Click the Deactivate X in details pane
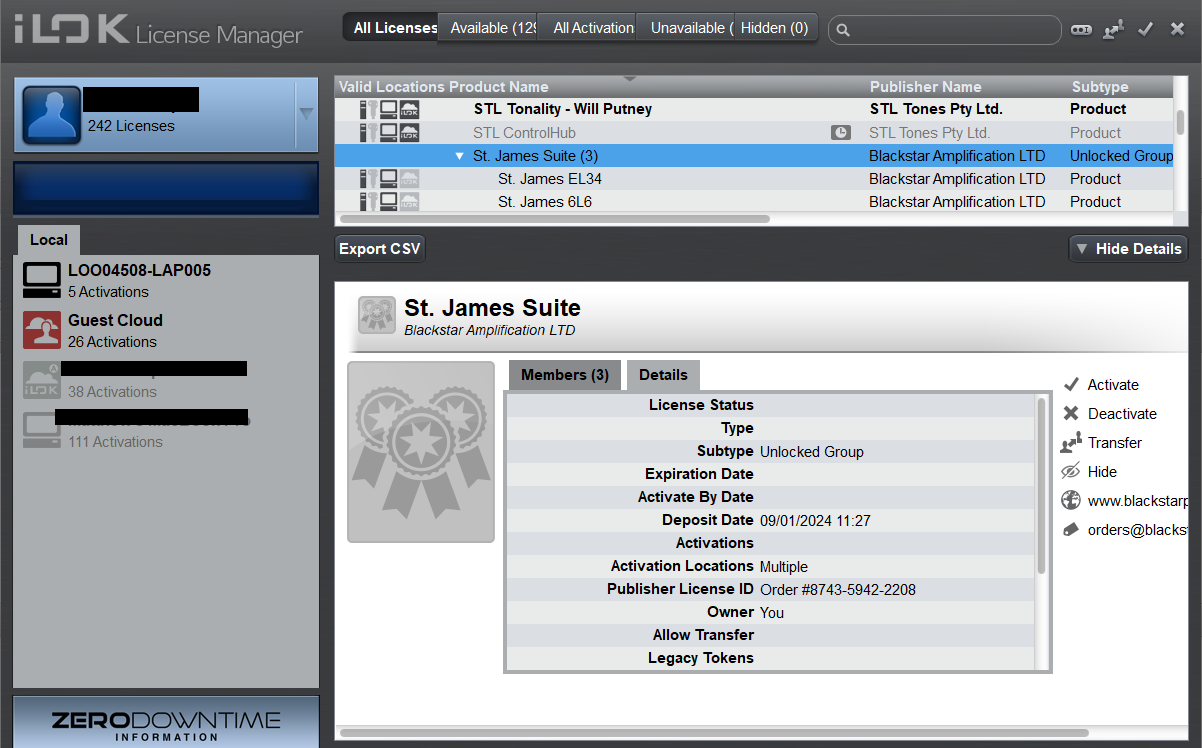The width and height of the screenshot is (1202, 748). coord(1071,414)
